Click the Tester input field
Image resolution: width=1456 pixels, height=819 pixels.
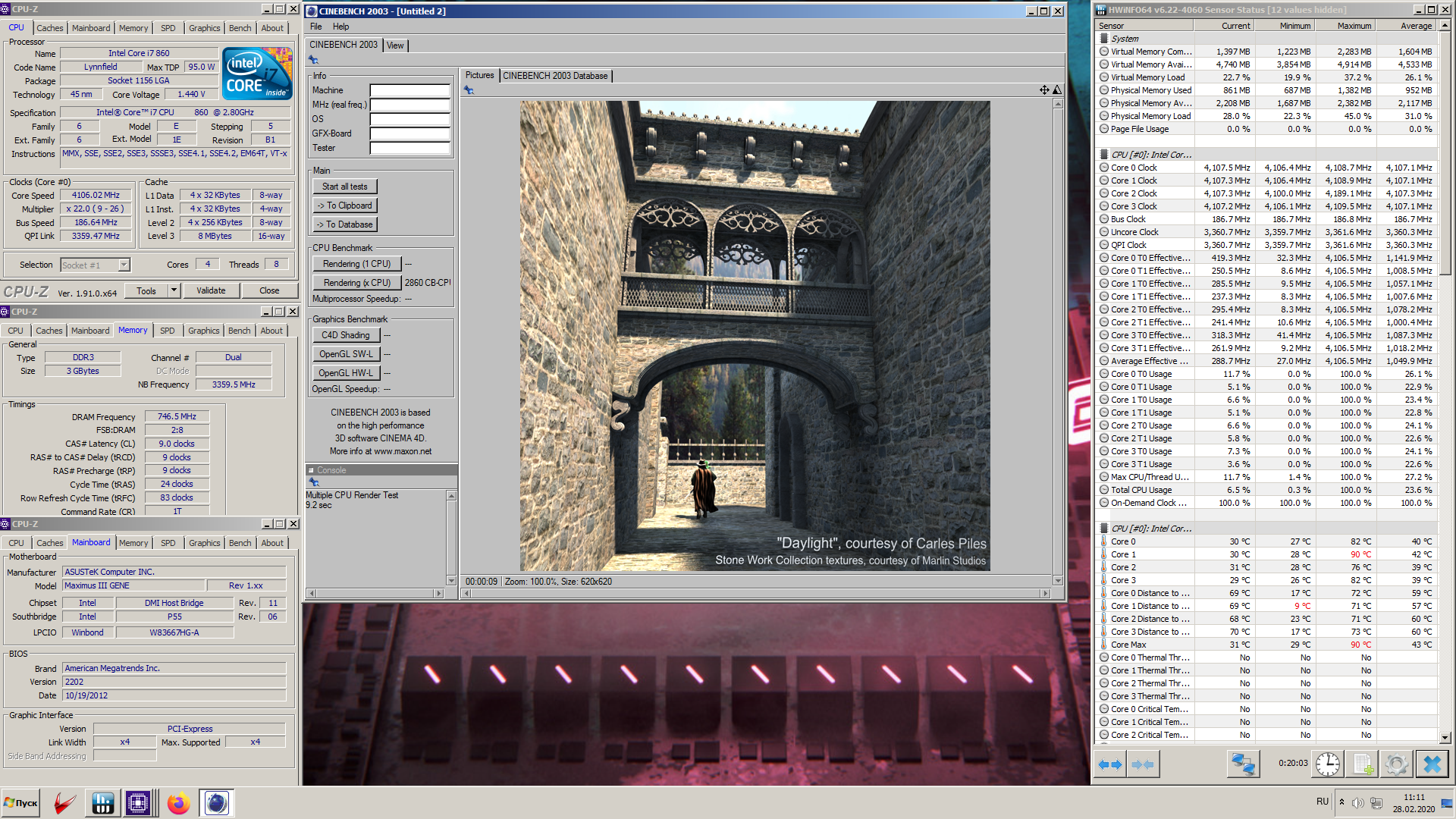click(x=410, y=148)
